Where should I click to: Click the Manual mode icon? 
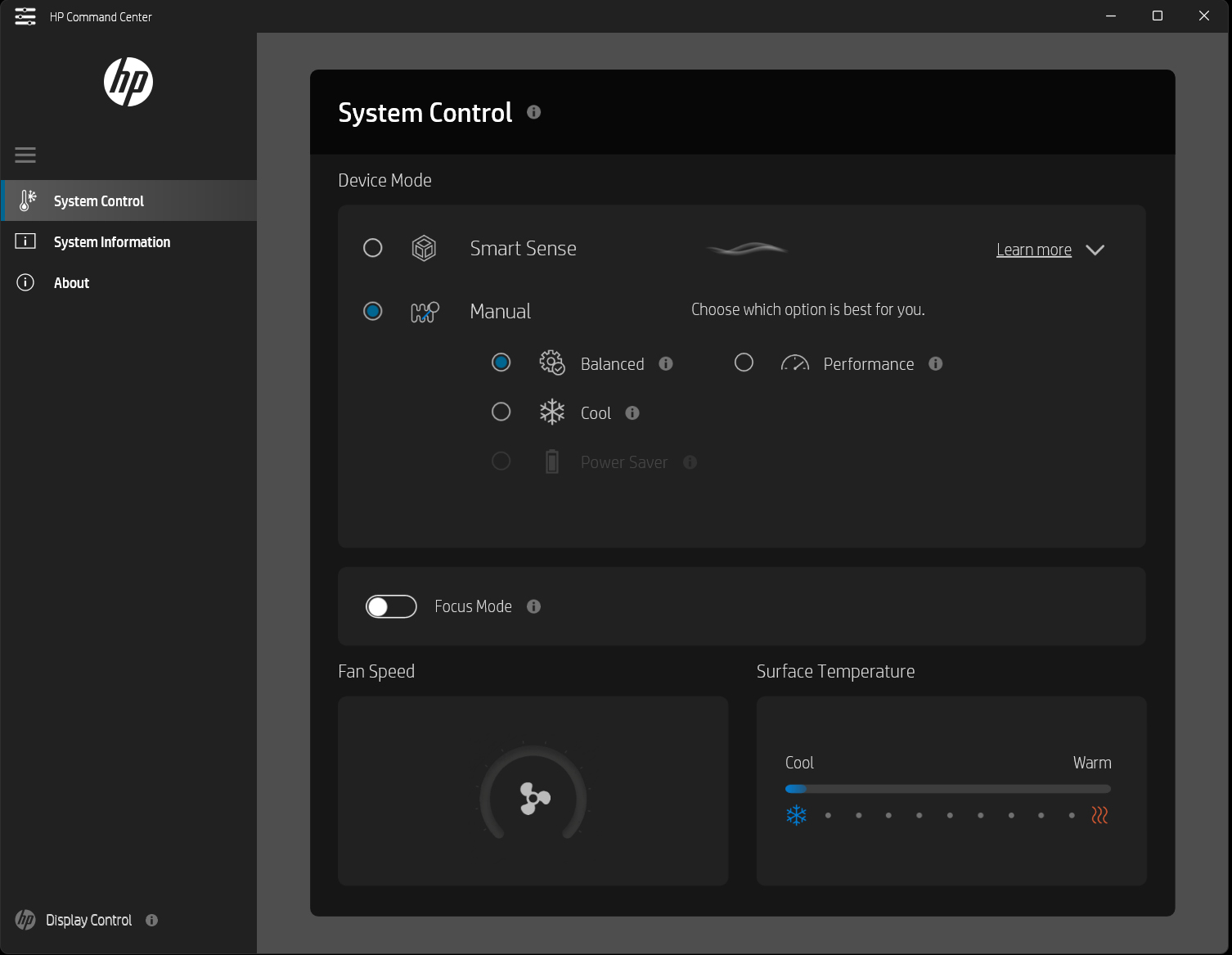click(x=425, y=312)
